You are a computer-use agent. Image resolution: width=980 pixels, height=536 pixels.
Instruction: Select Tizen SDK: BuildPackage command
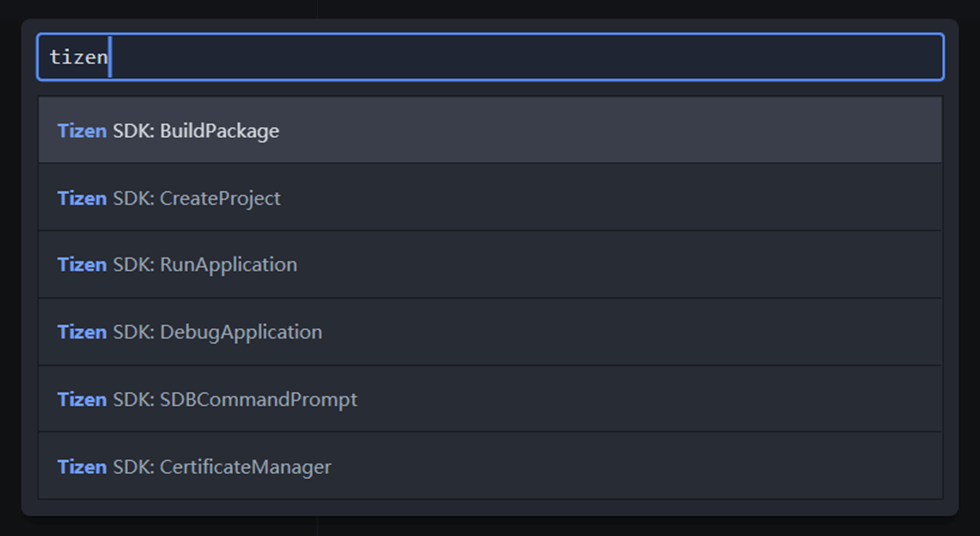(x=490, y=130)
